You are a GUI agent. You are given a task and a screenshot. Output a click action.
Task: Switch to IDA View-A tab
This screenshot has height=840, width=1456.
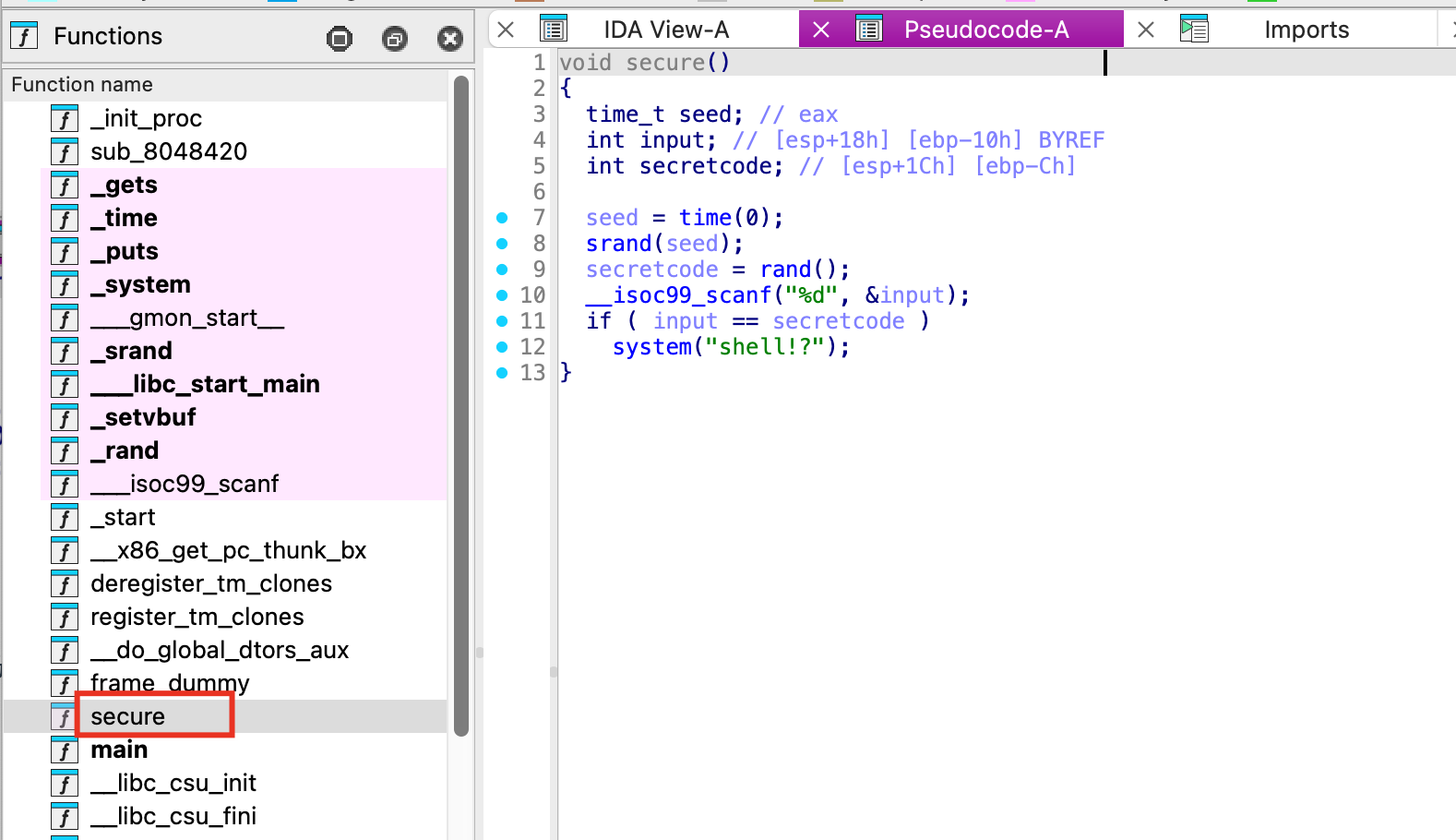pos(666,30)
